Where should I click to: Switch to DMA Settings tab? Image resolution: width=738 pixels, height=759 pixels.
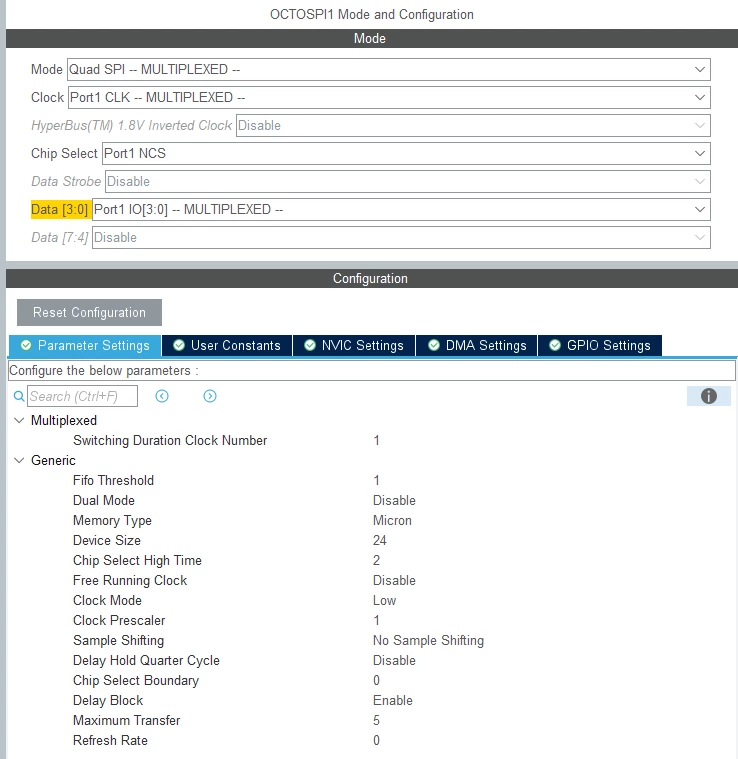point(477,346)
